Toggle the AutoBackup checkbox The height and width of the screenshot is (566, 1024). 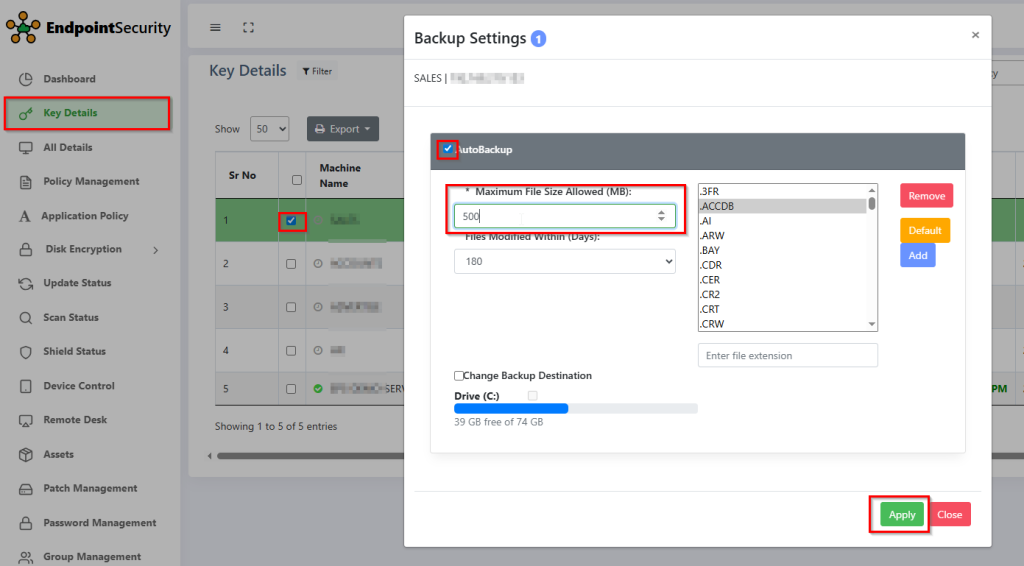click(448, 149)
